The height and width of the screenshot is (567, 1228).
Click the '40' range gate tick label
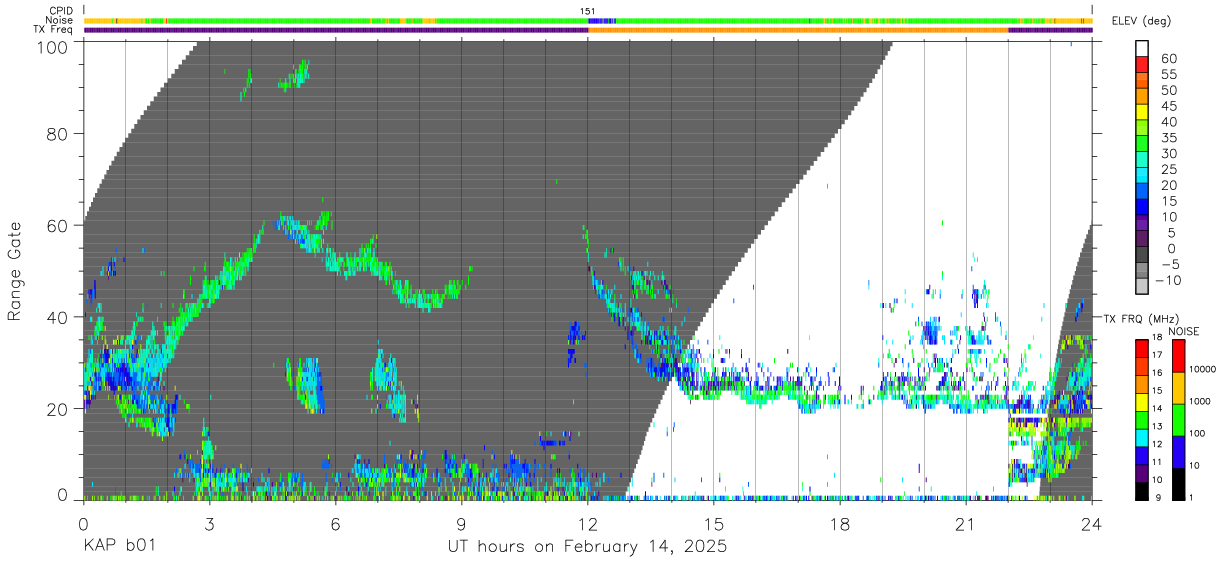58,317
